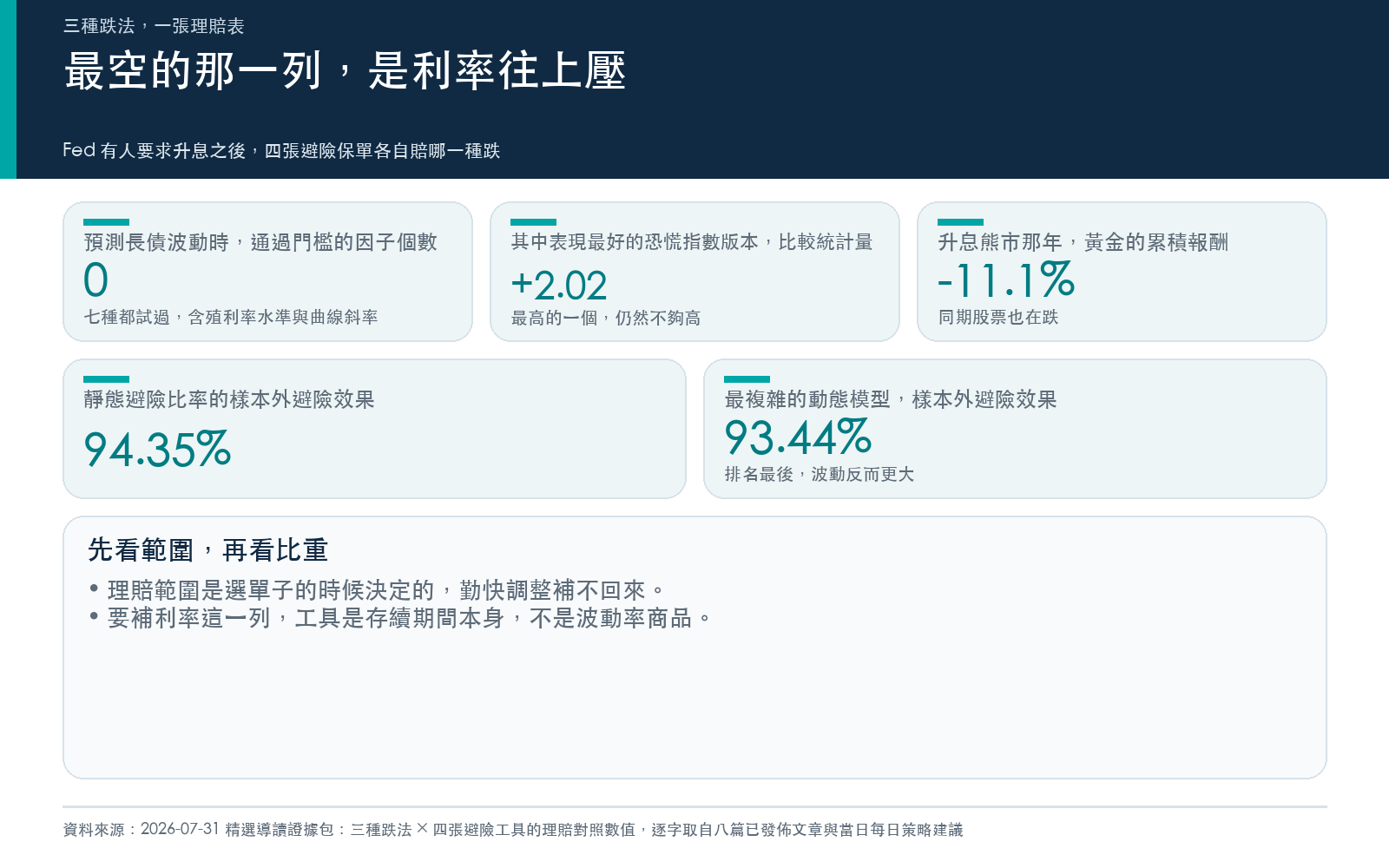This screenshot has height=868, width=1389.
Task: Click the note 排名最後，波動反而更大
Action: 820,474
